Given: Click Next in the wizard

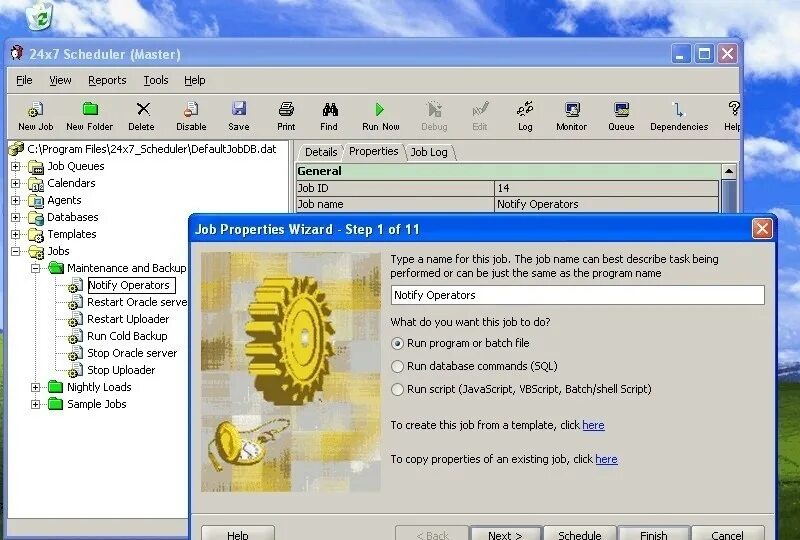Looking at the screenshot, I should 505,533.
